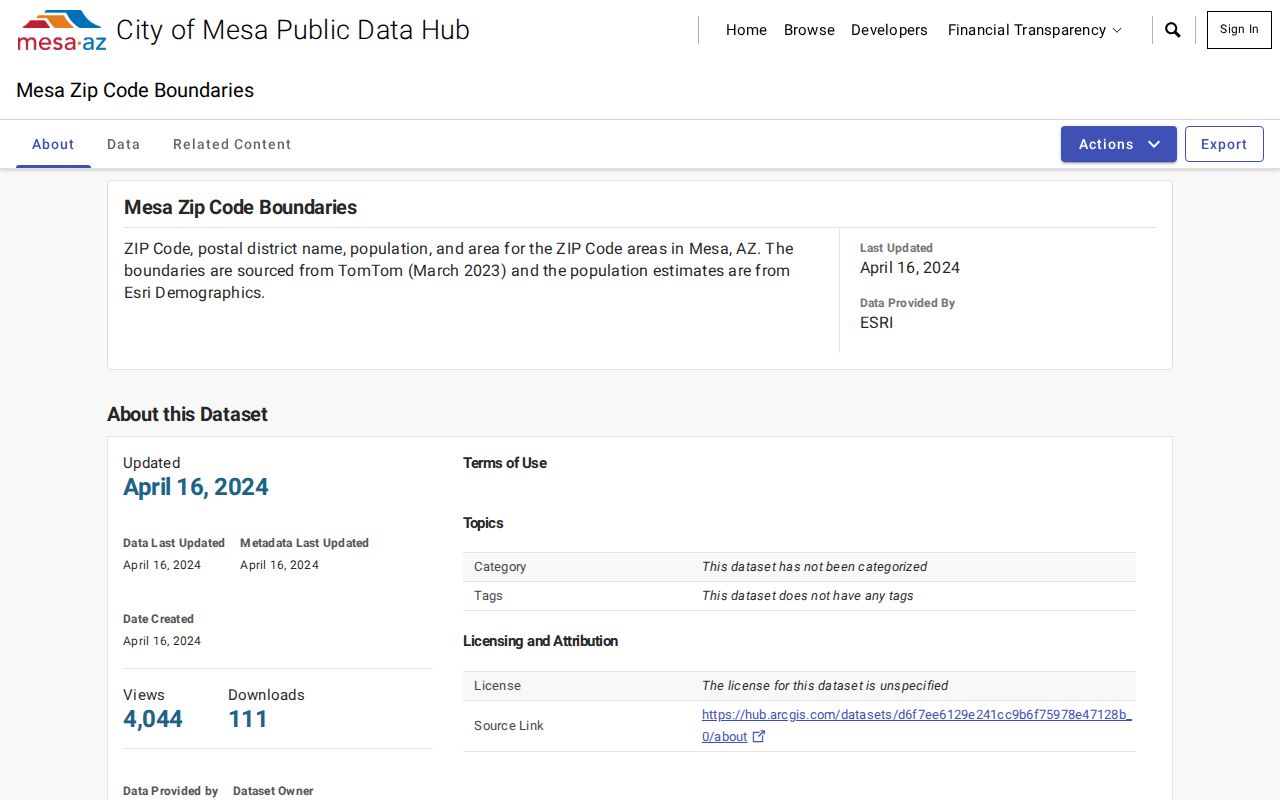Click the dataset description paragraph
The width and height of the screenshot is (1280, 800).
(459, 270)
